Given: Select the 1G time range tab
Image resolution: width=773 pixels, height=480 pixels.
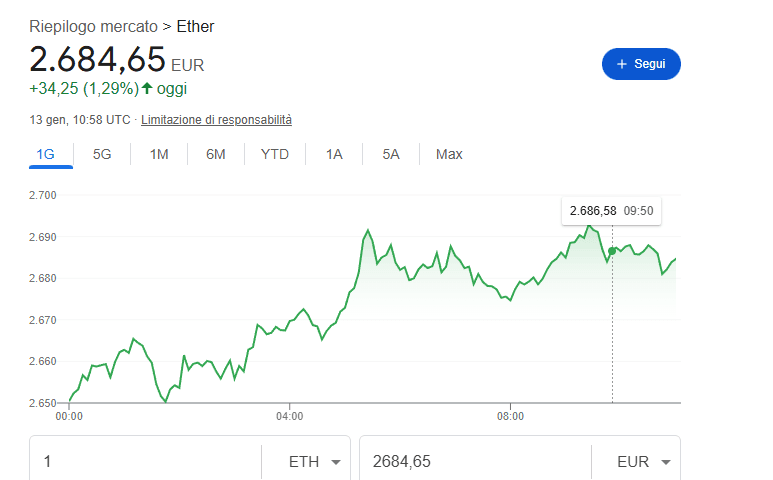Looking at the screenshot, I should [45, 154].
